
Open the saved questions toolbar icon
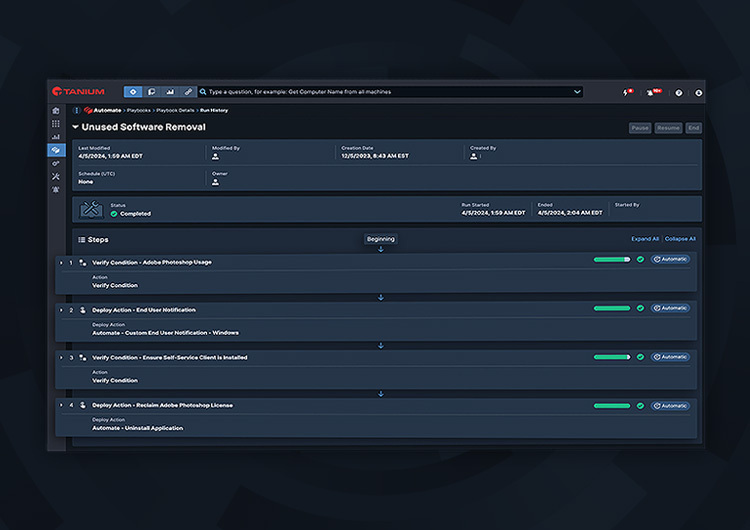pos(151,91)
